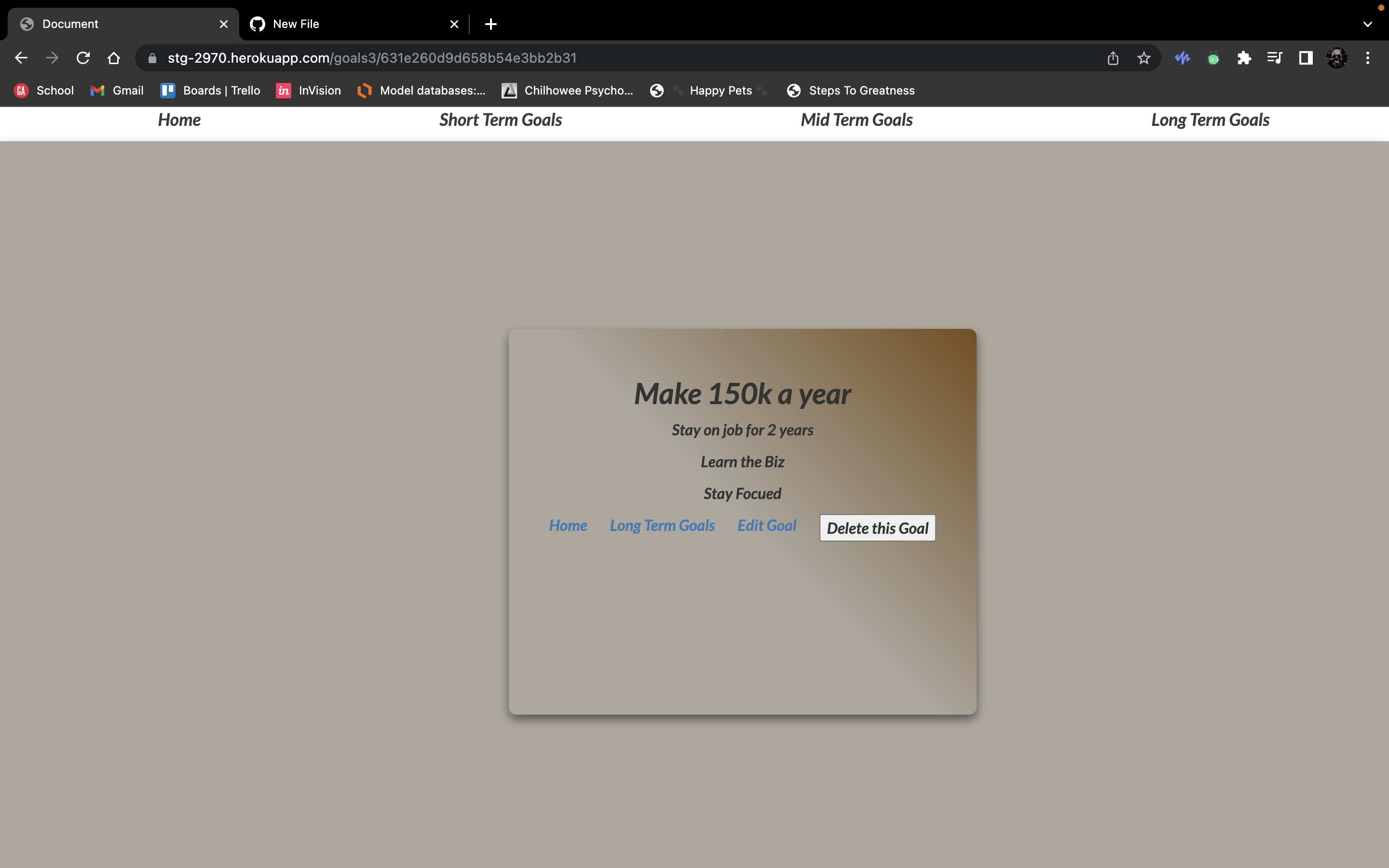This screenshot has width=1389, height=868.
Task: Click inside the address bar
Action: (x=402, y=57)
